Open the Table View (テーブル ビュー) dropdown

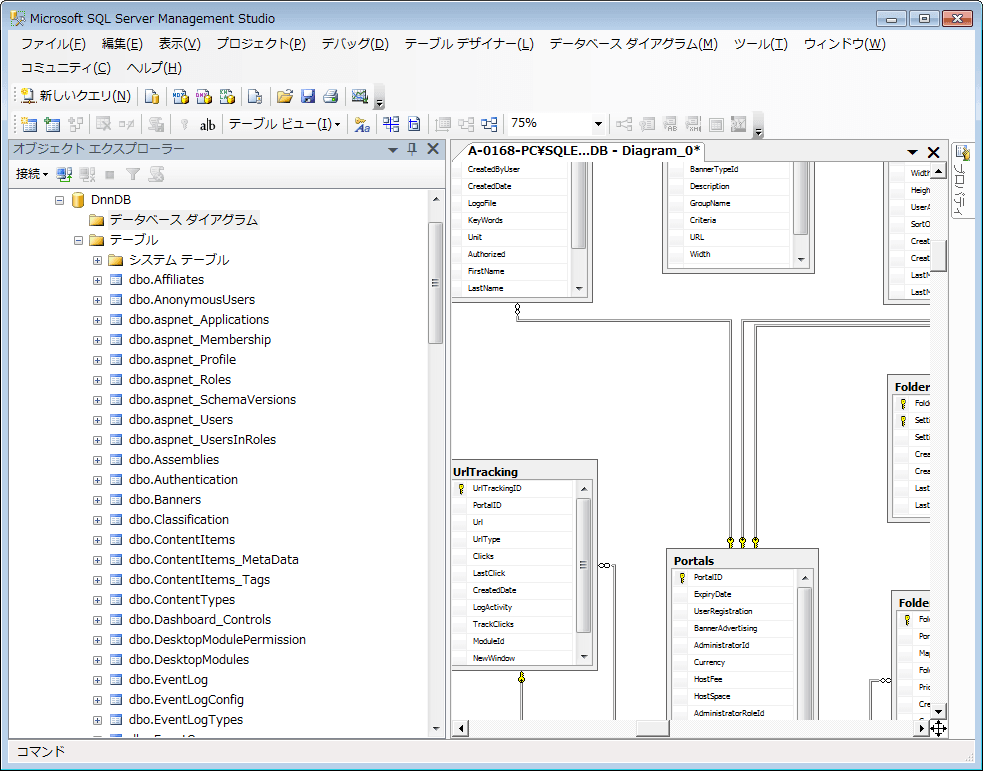point(285,124)
